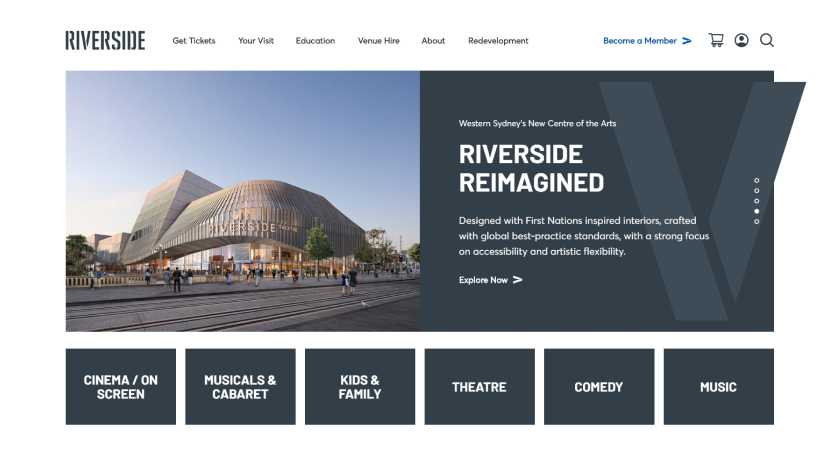This screenshot has height=474, width=838.
Task: Click the Become a Member link
Action: (640, 41)
